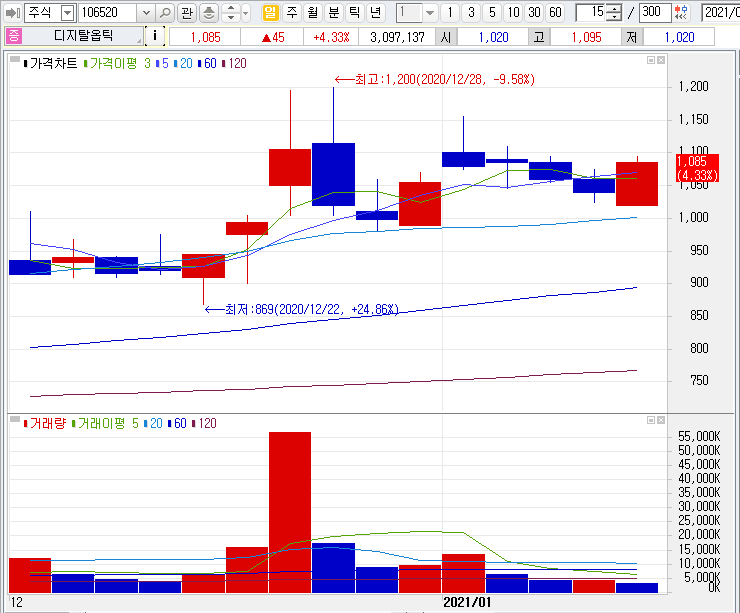Image resolution: width=740 pixels, height=613 pixels.
Task: Click the tallest red volume bar
Action: tap(290, 512)
